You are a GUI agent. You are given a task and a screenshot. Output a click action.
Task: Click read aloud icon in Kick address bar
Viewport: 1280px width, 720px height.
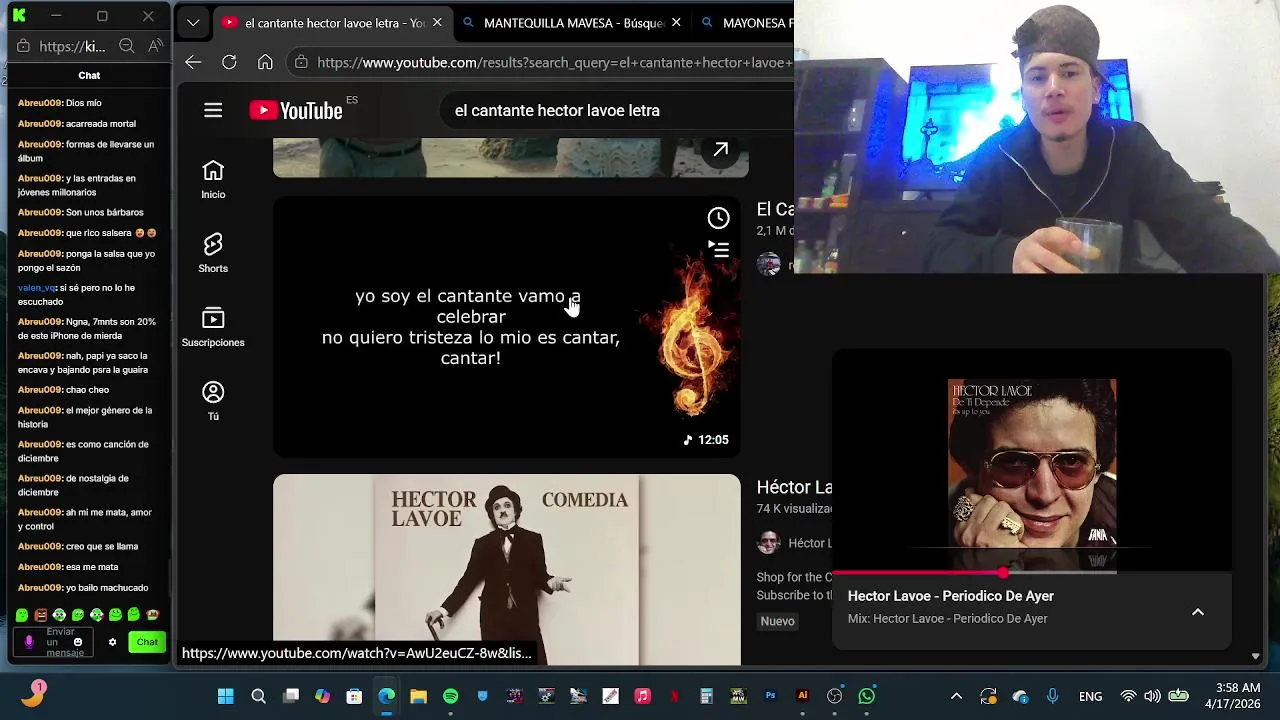(x=155, y=46)
